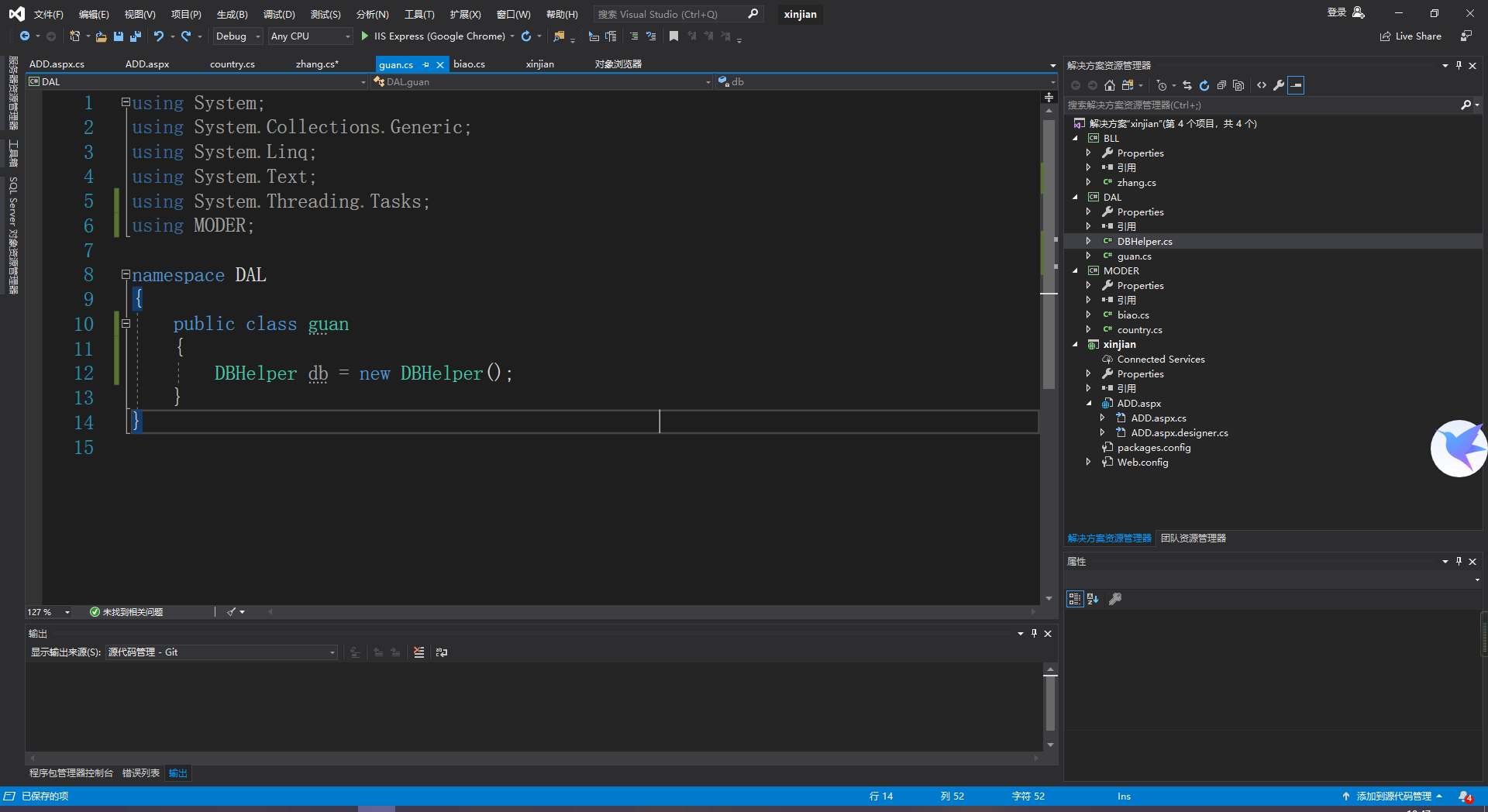Image resolution: width=1488 pixels, height=812 pixels.
Task: Toggle a bookmark on the current line
Action: click(x=674, y=36)
